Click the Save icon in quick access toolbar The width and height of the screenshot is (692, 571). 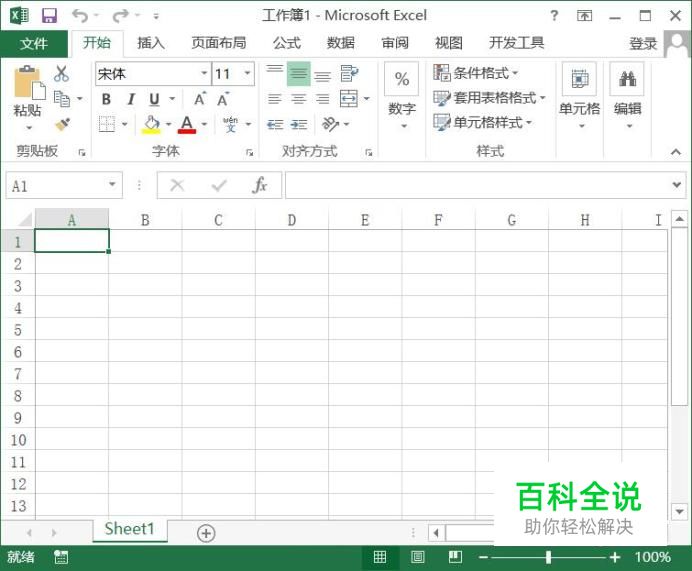tap(49, 16)
